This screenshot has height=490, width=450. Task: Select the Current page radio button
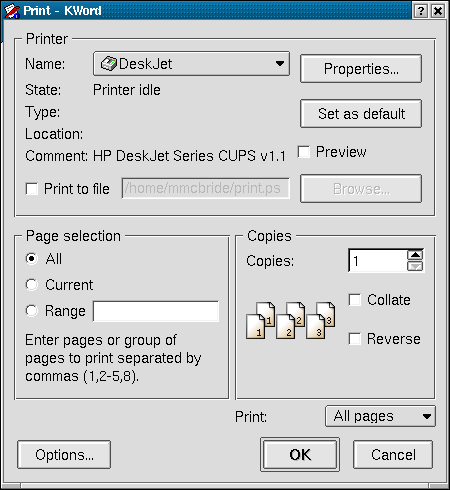(32, 285)
